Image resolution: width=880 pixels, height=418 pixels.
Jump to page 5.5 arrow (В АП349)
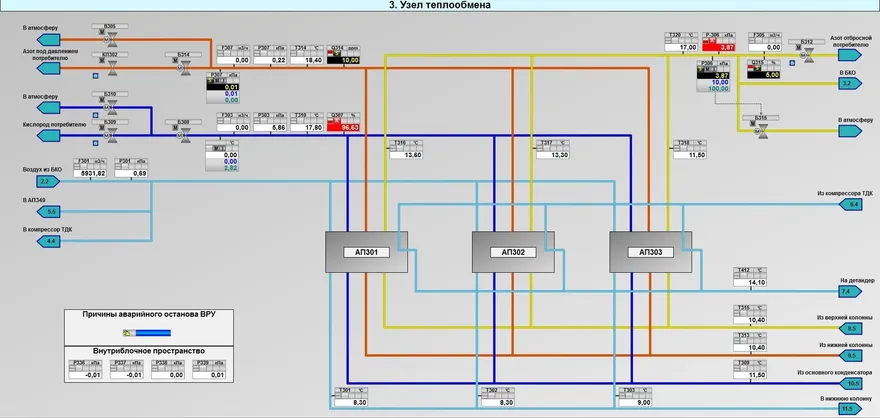tap(48, 212)
